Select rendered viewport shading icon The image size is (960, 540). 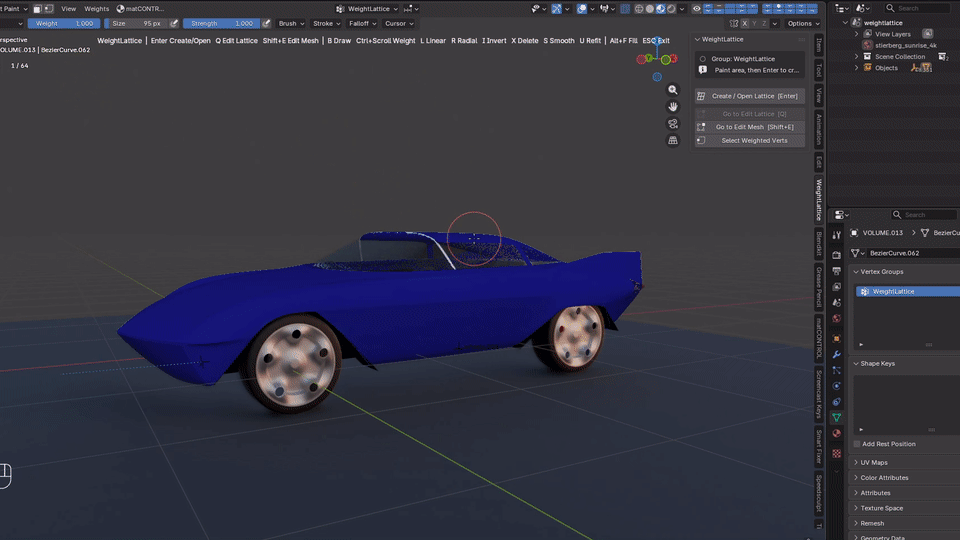click(x=672, y=9)
